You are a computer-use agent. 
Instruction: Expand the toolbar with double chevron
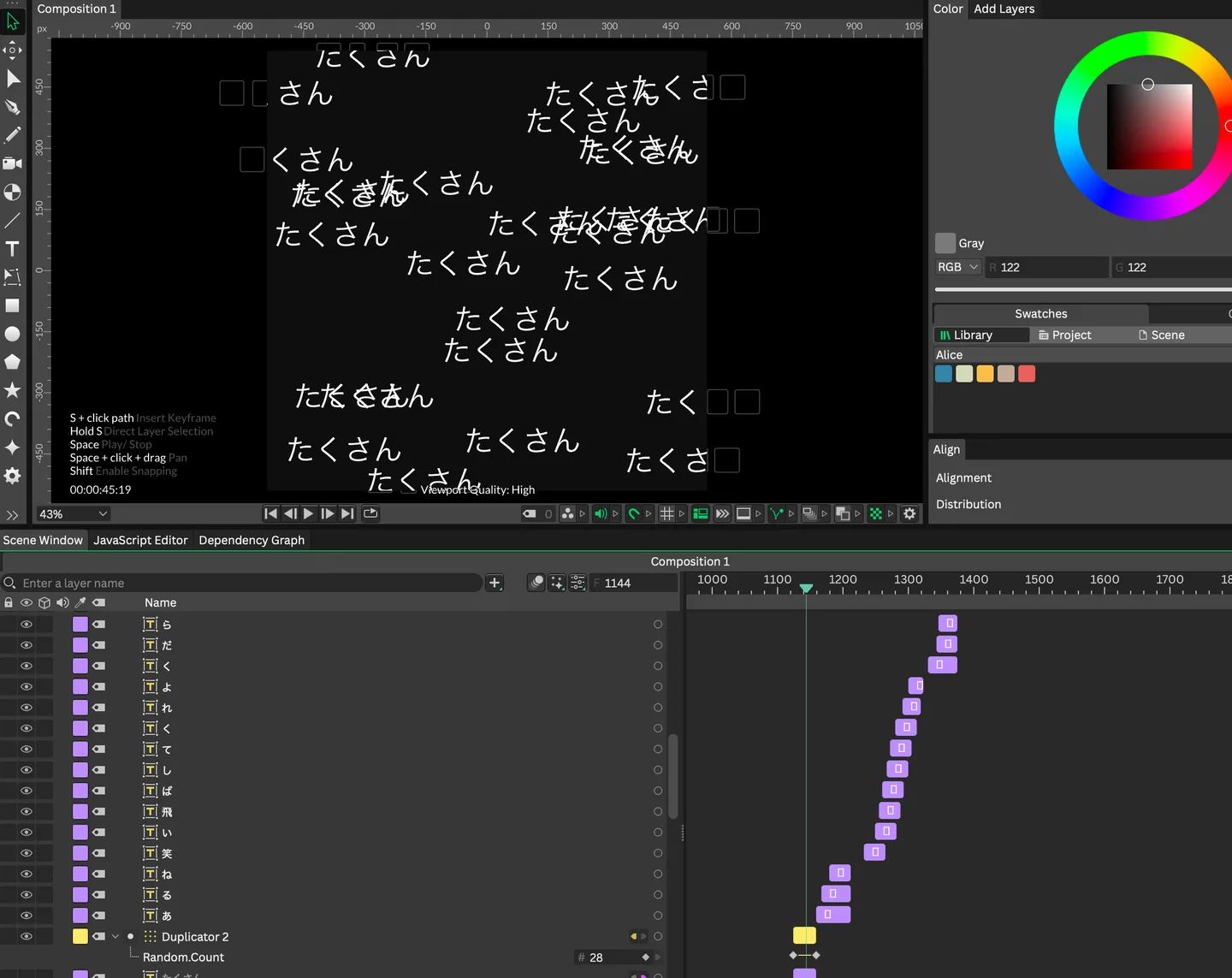pos(12,515)
